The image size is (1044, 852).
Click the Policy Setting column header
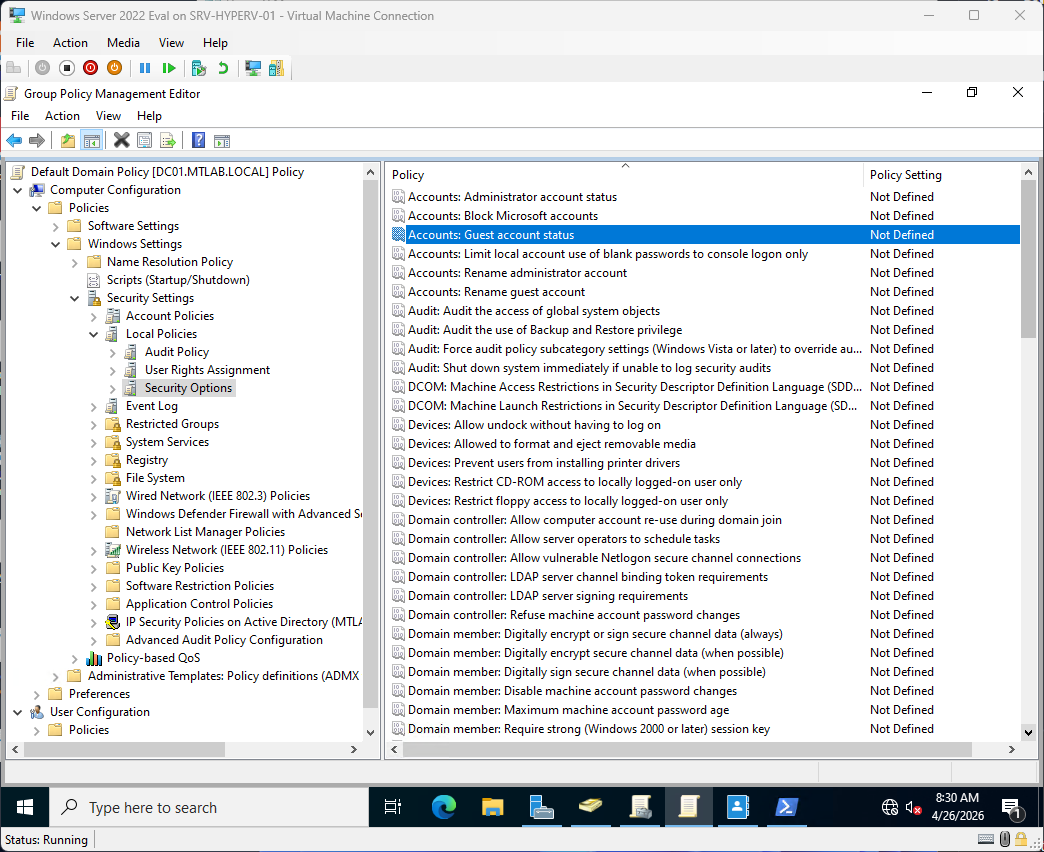click(x=941, y=174)
